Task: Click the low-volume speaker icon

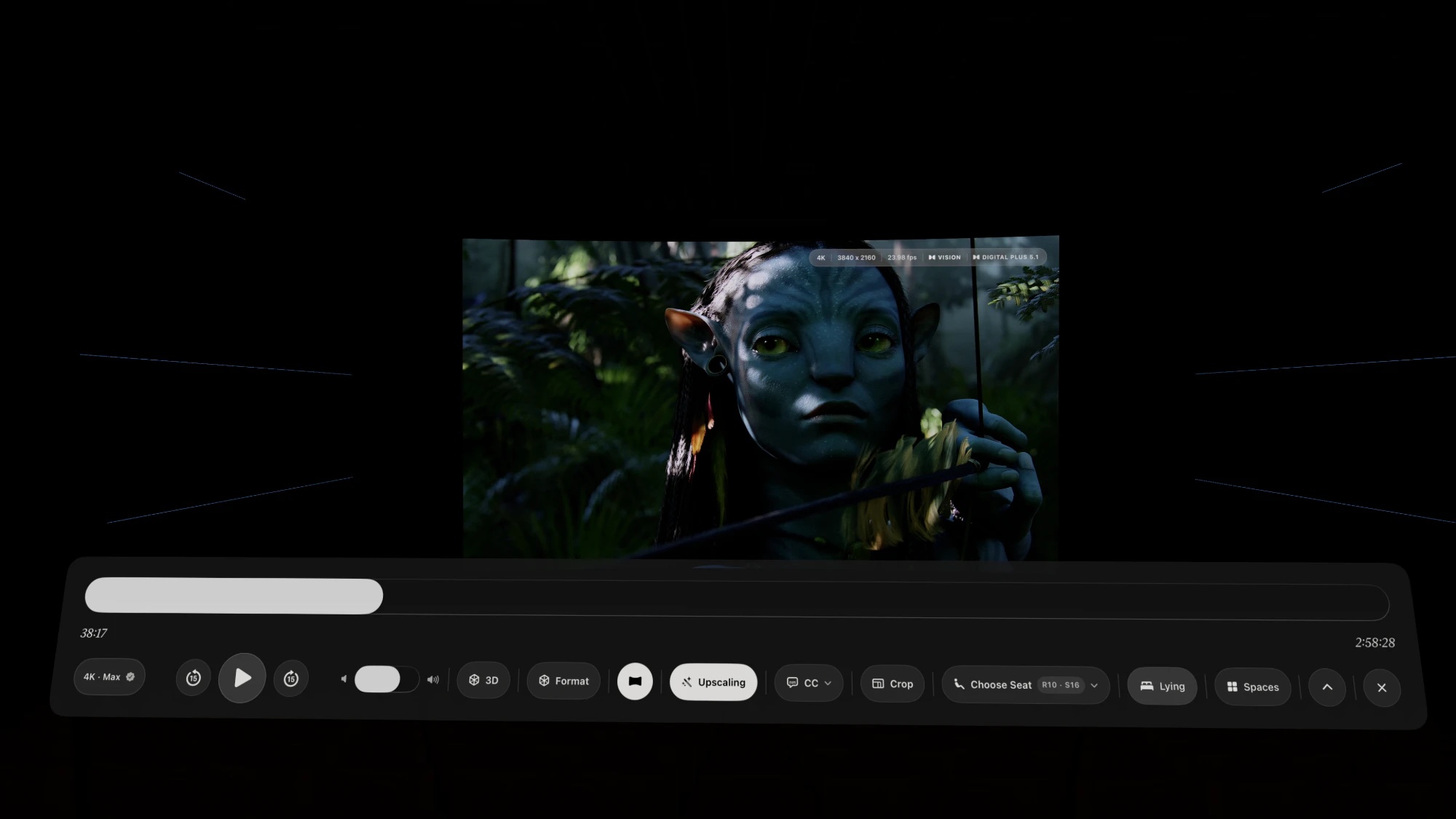Action: [x=344, y=679]
